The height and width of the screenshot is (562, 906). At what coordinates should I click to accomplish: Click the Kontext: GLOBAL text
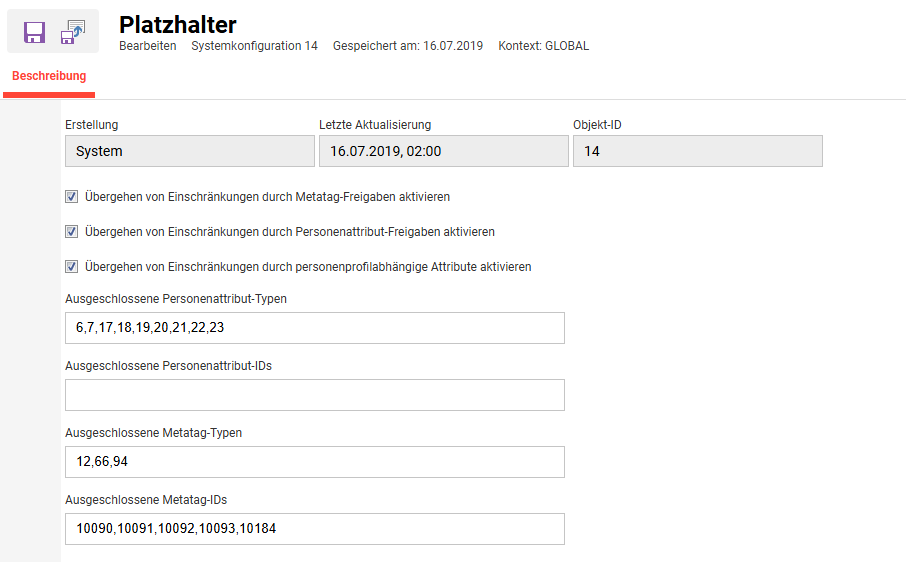coord(544,46)
